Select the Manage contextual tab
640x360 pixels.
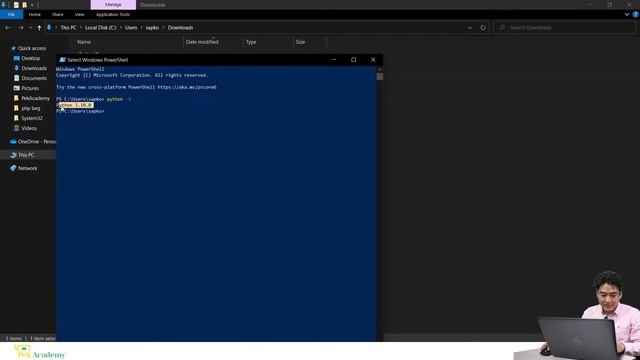coord(113,5)
